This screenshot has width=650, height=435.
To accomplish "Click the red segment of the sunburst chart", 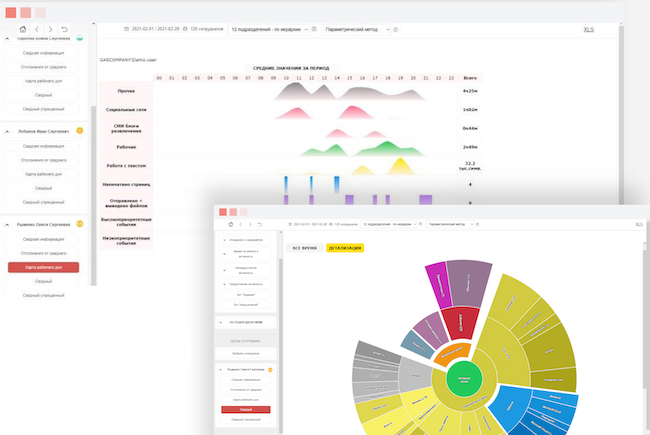I will pos(459,323).
